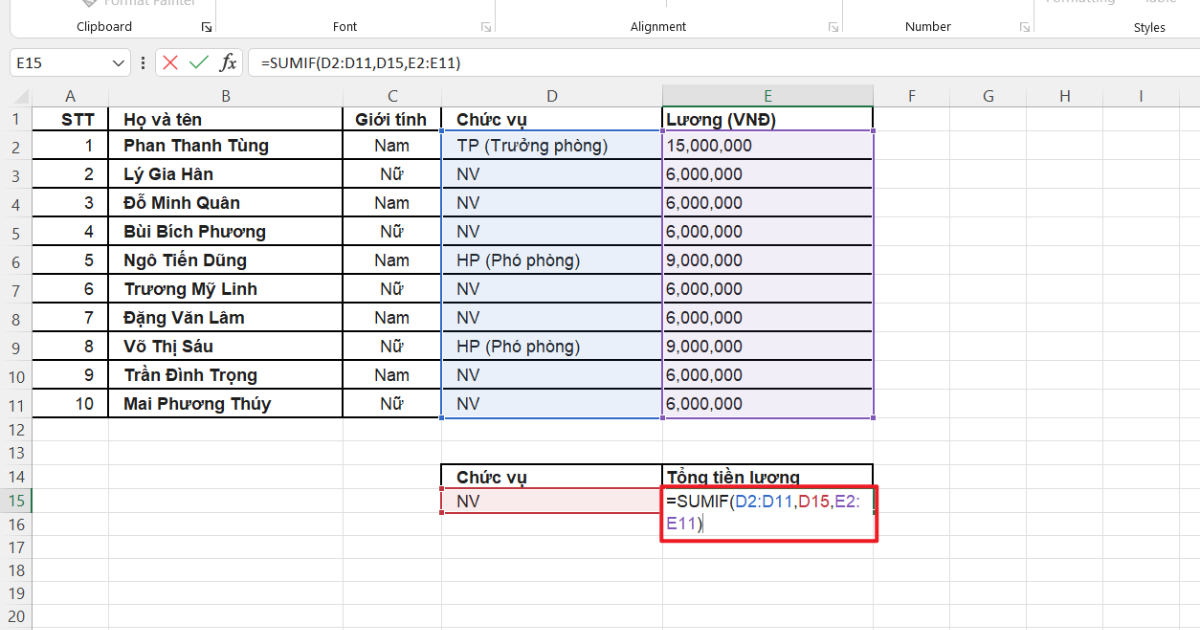Open the Number group dialog launcher
Screen dimensions: 1200x630
(x=1025, y=27)
